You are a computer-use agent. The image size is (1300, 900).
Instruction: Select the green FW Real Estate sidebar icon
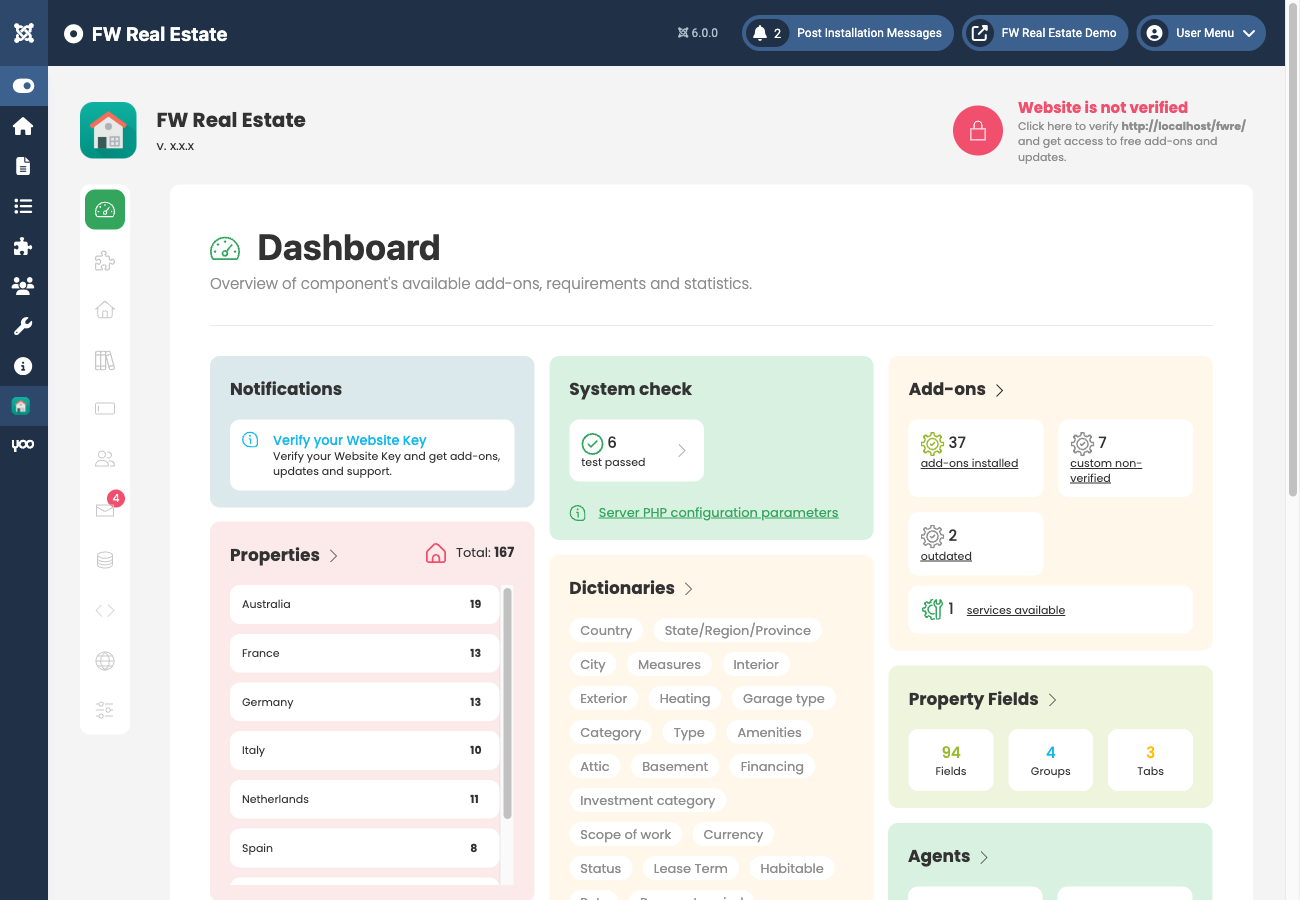coord(24,406)
